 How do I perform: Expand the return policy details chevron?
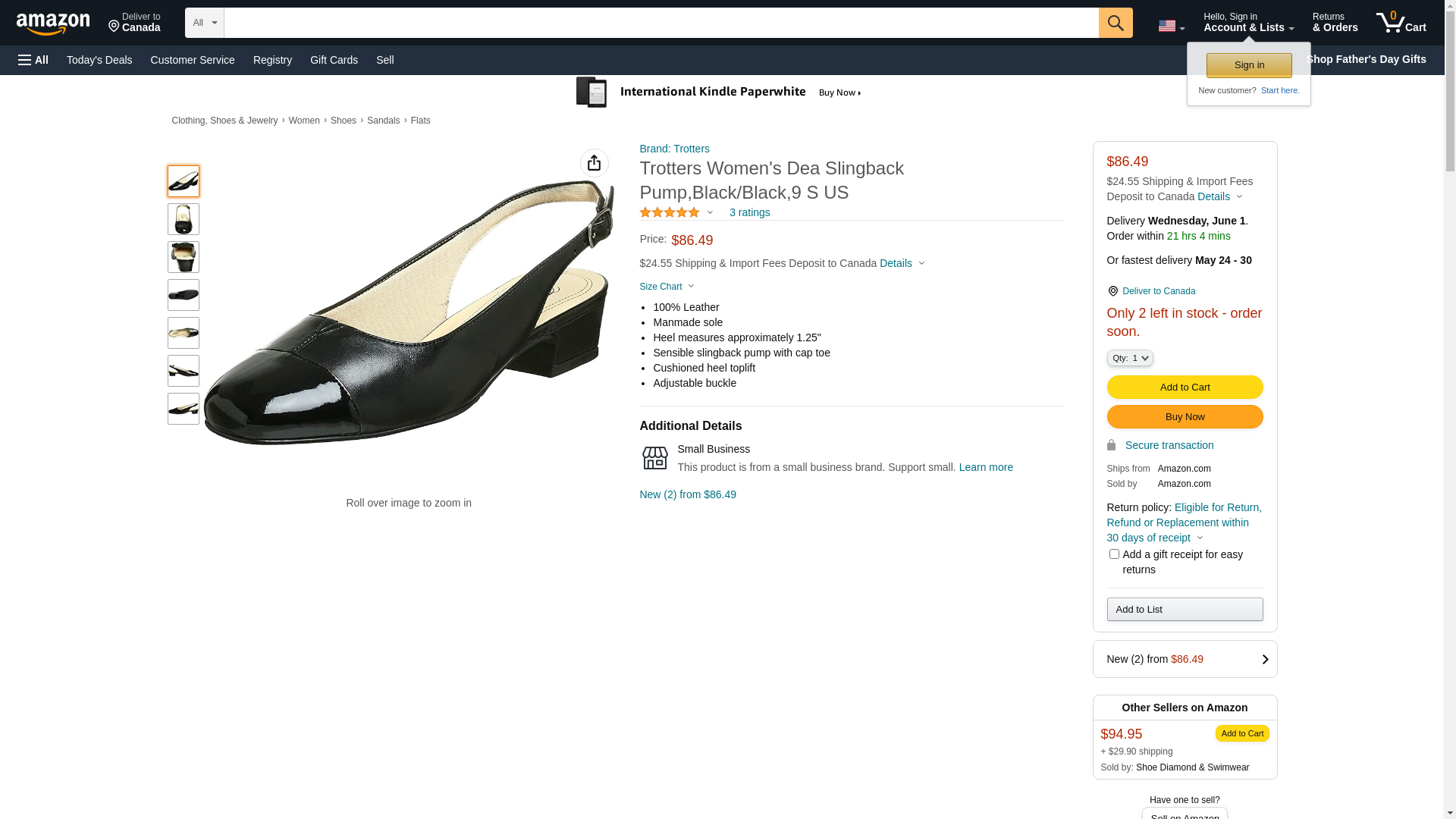(1200, 538)
